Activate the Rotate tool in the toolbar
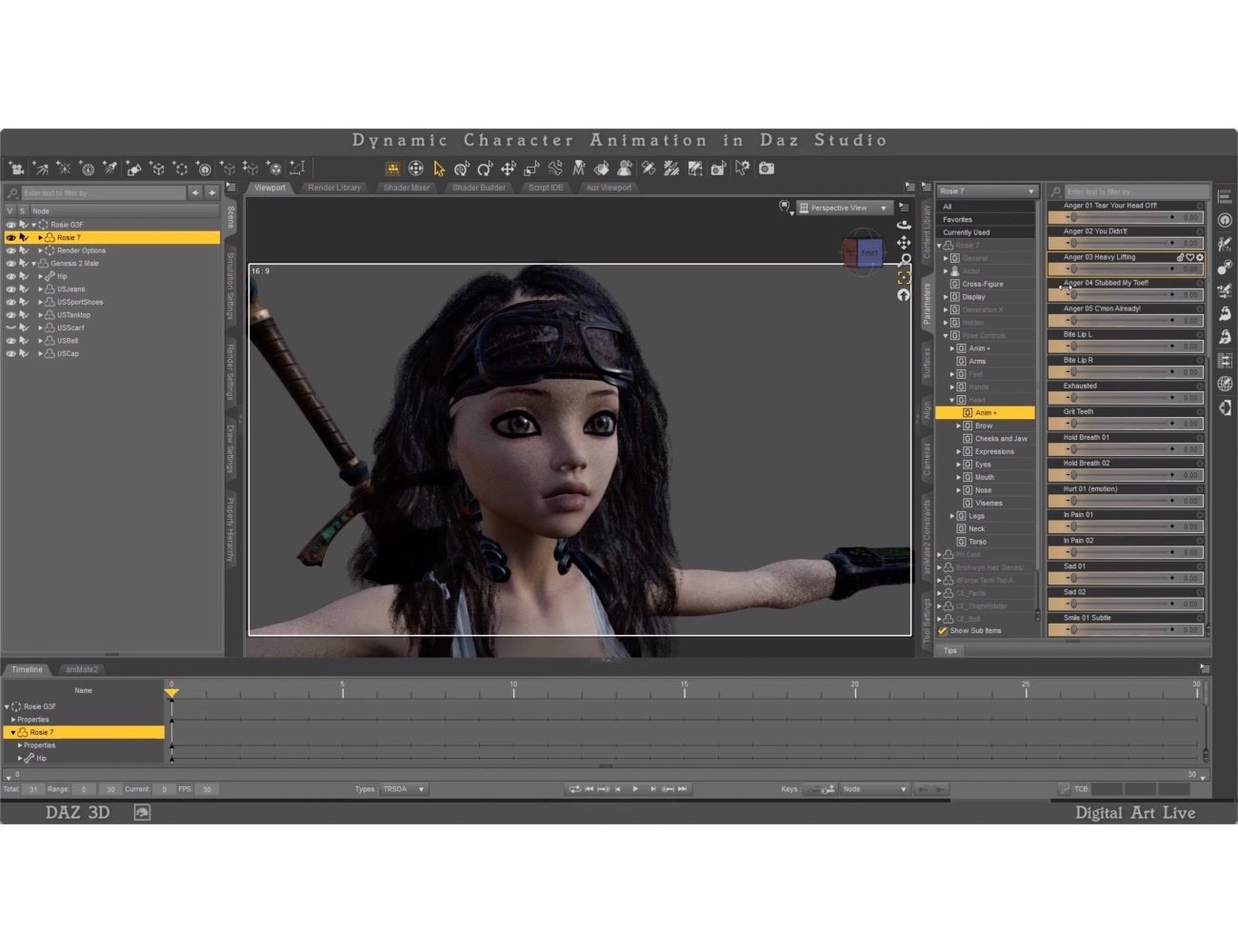This screenshot has width=1238, height=952. click(x=485, y=169)
